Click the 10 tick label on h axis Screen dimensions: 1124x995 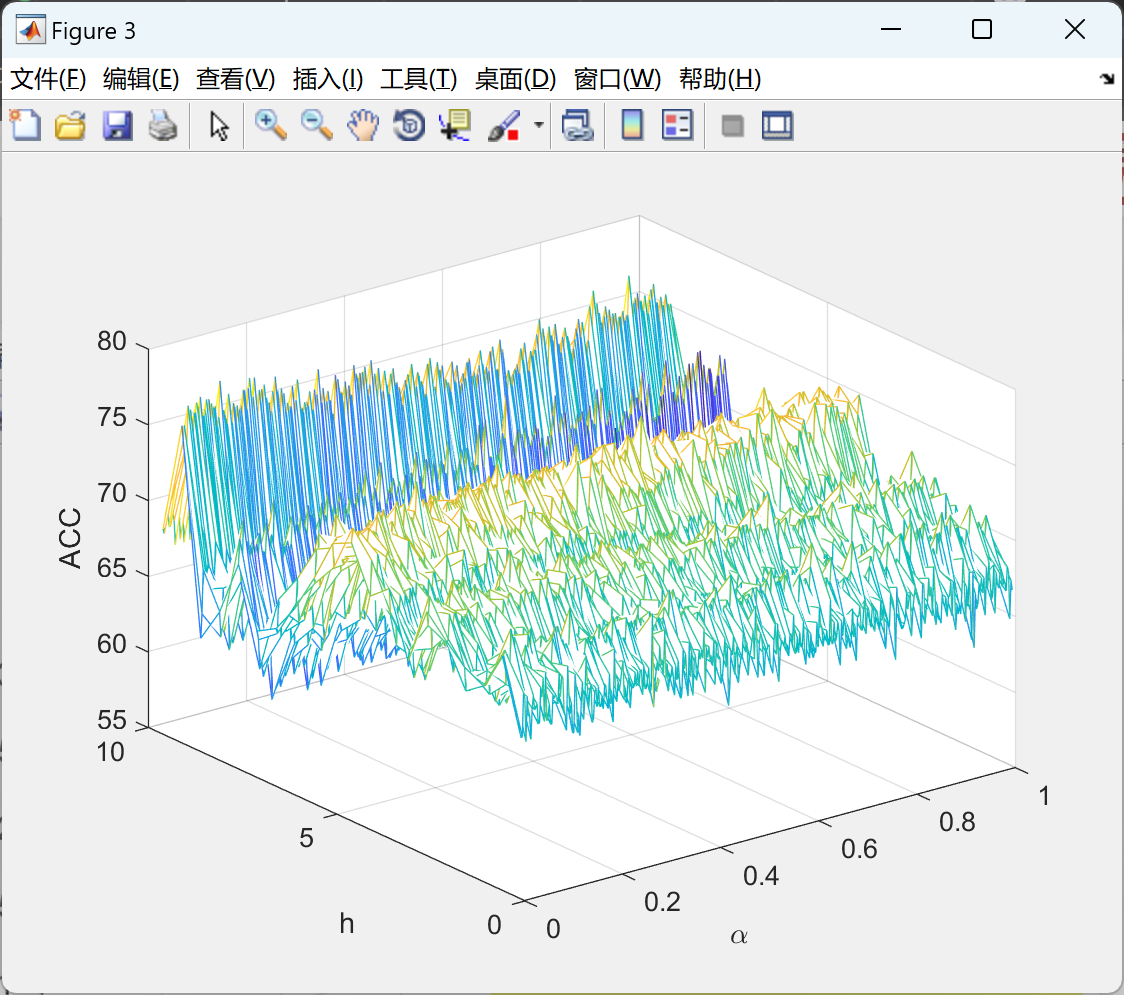(x=110, y=753)
